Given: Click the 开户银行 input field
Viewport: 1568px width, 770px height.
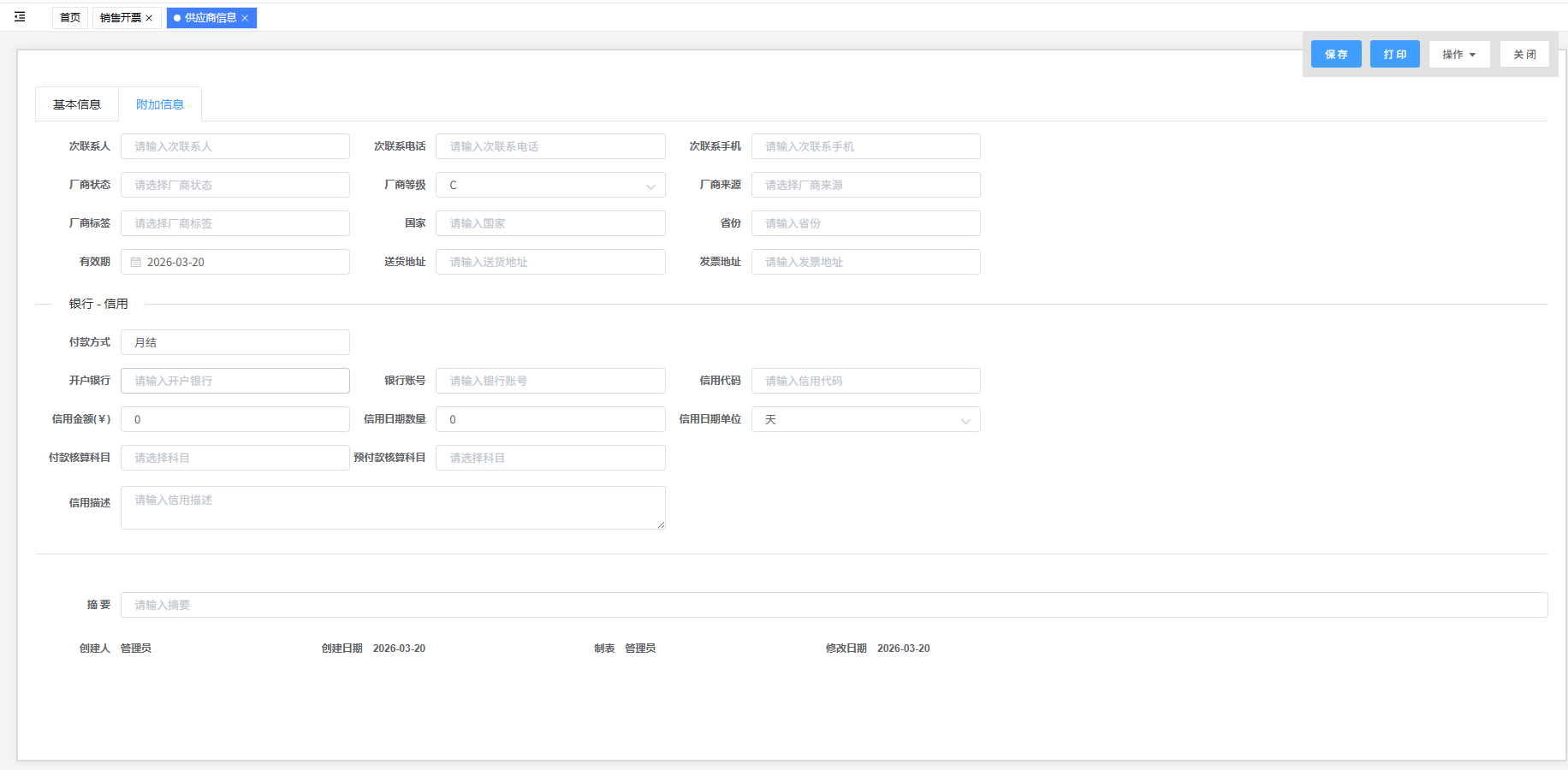Looking at the screenshot, I should [x=235, y=382].
